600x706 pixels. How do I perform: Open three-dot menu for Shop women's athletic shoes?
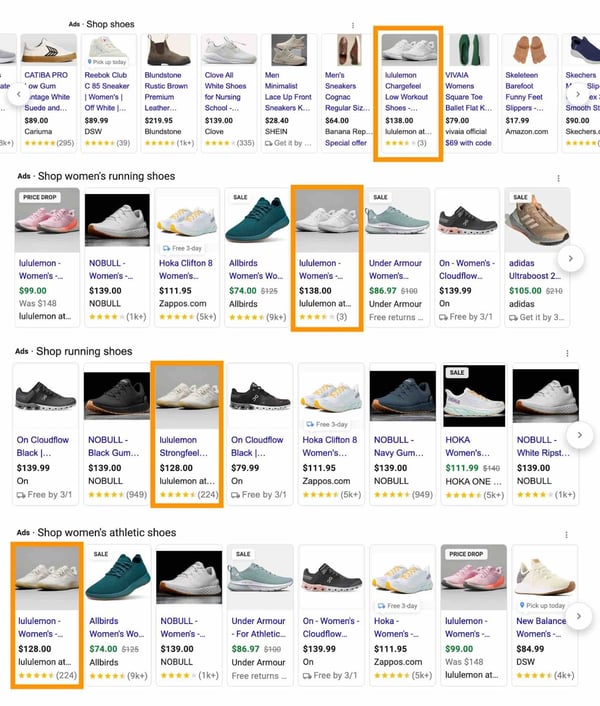point(566,534)
